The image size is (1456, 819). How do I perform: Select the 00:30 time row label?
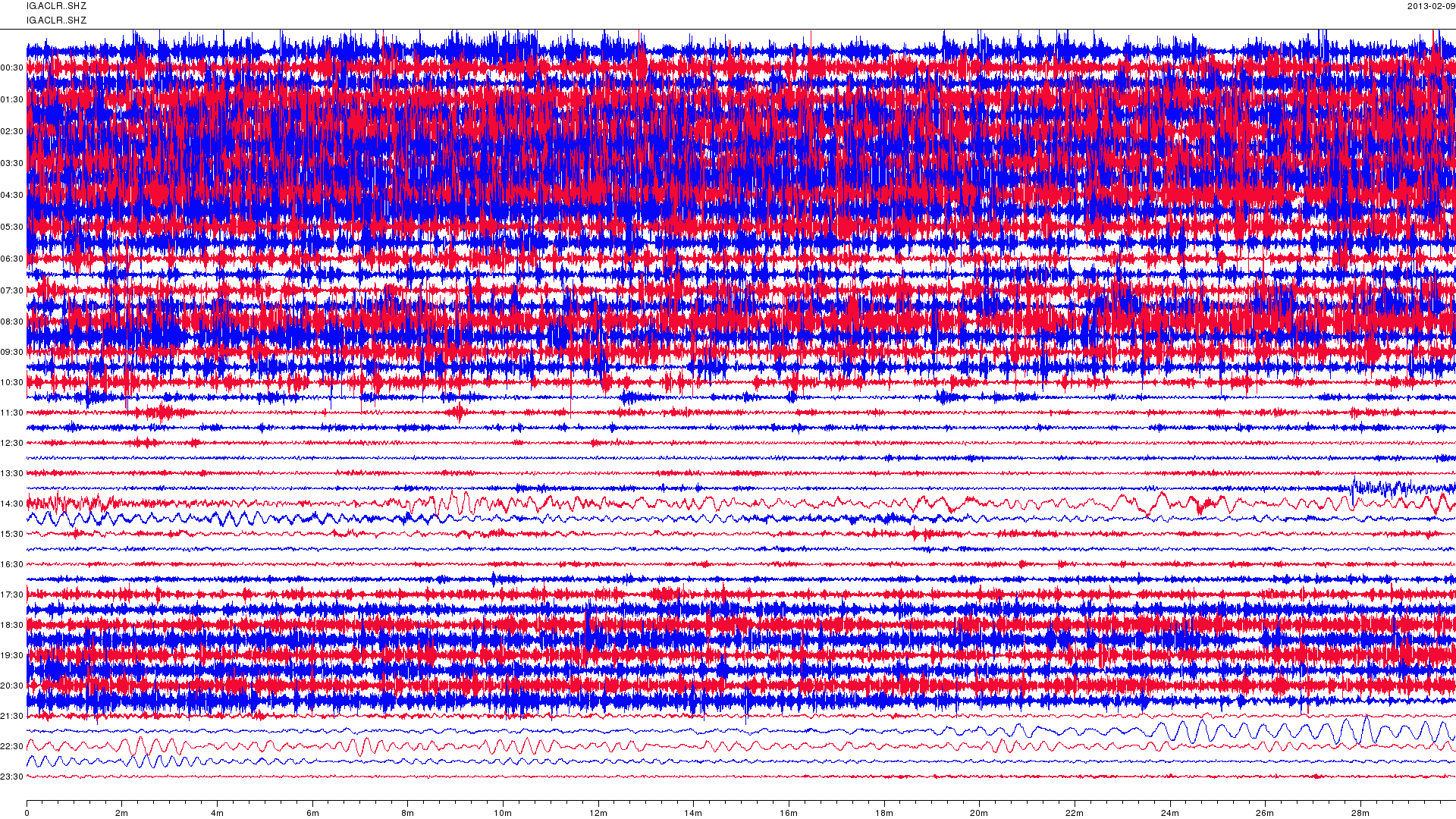click(x=12, y=68)
